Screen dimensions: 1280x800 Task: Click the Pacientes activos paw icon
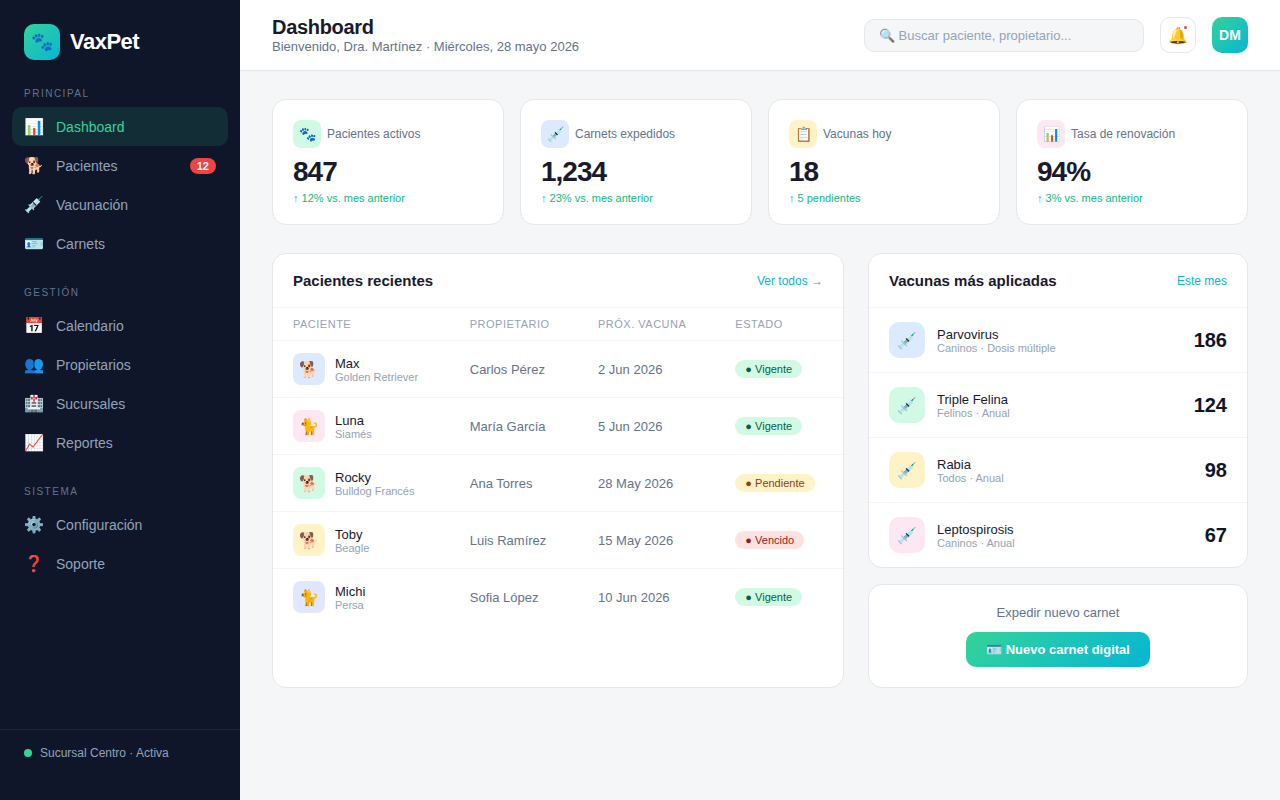(307, 134)
